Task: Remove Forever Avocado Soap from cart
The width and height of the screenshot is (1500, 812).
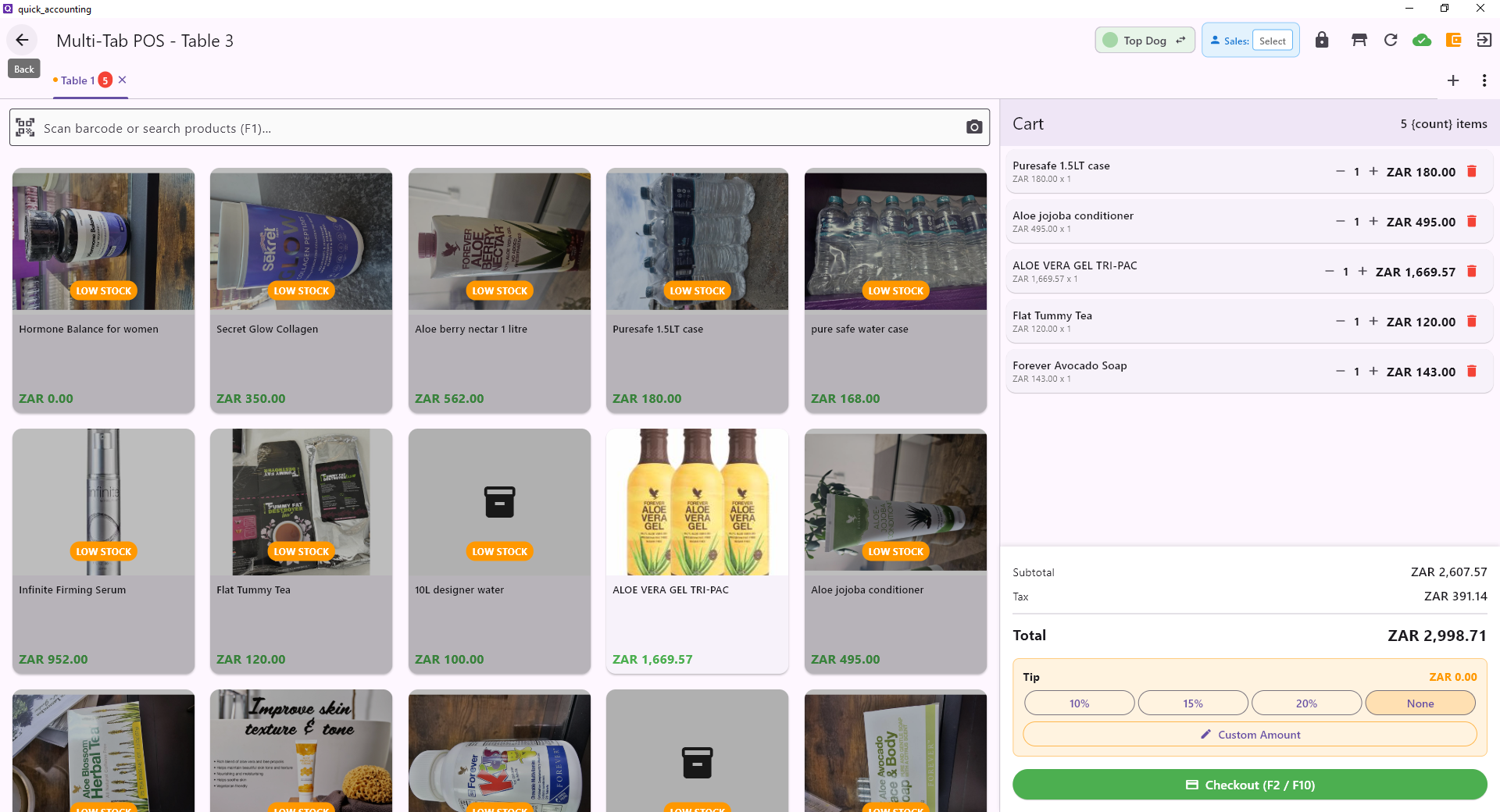Action: (x=1472, y=371)
